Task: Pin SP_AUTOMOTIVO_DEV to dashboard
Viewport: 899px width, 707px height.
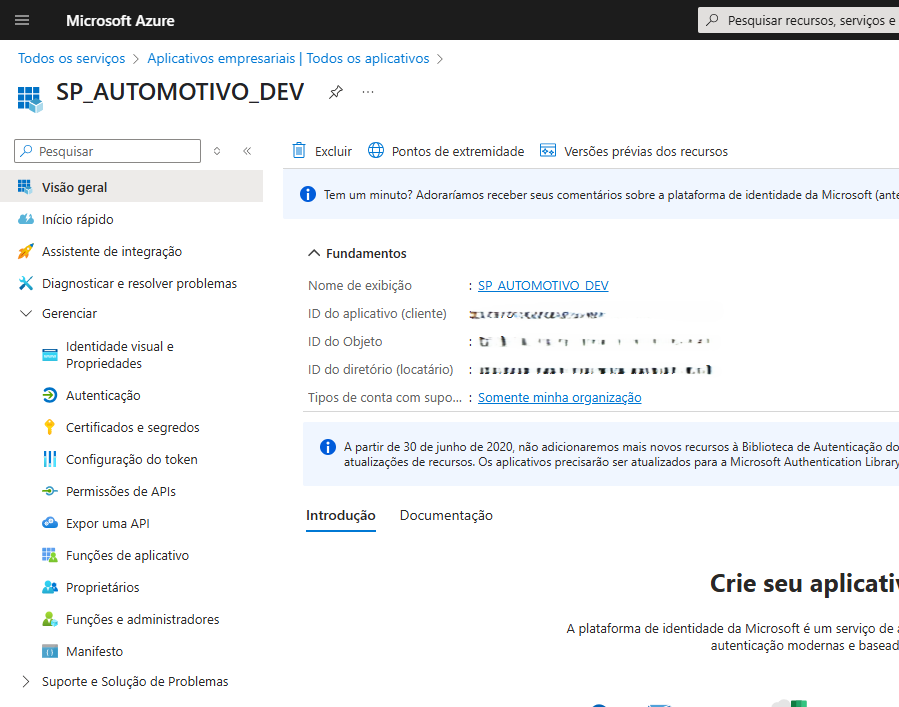Action: pyautogui.click(x=335, y=92)
